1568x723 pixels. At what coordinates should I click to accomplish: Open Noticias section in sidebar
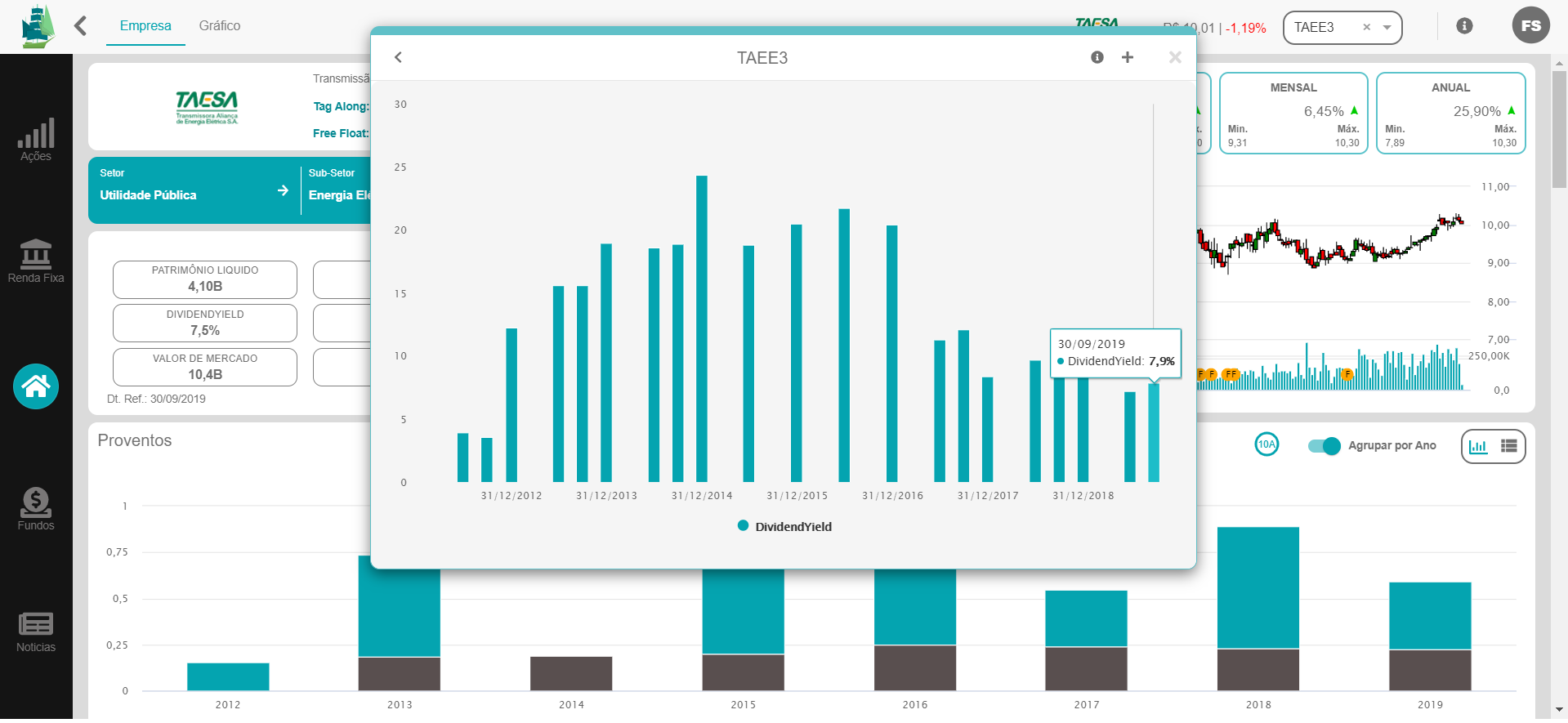[x=36, y=632]
